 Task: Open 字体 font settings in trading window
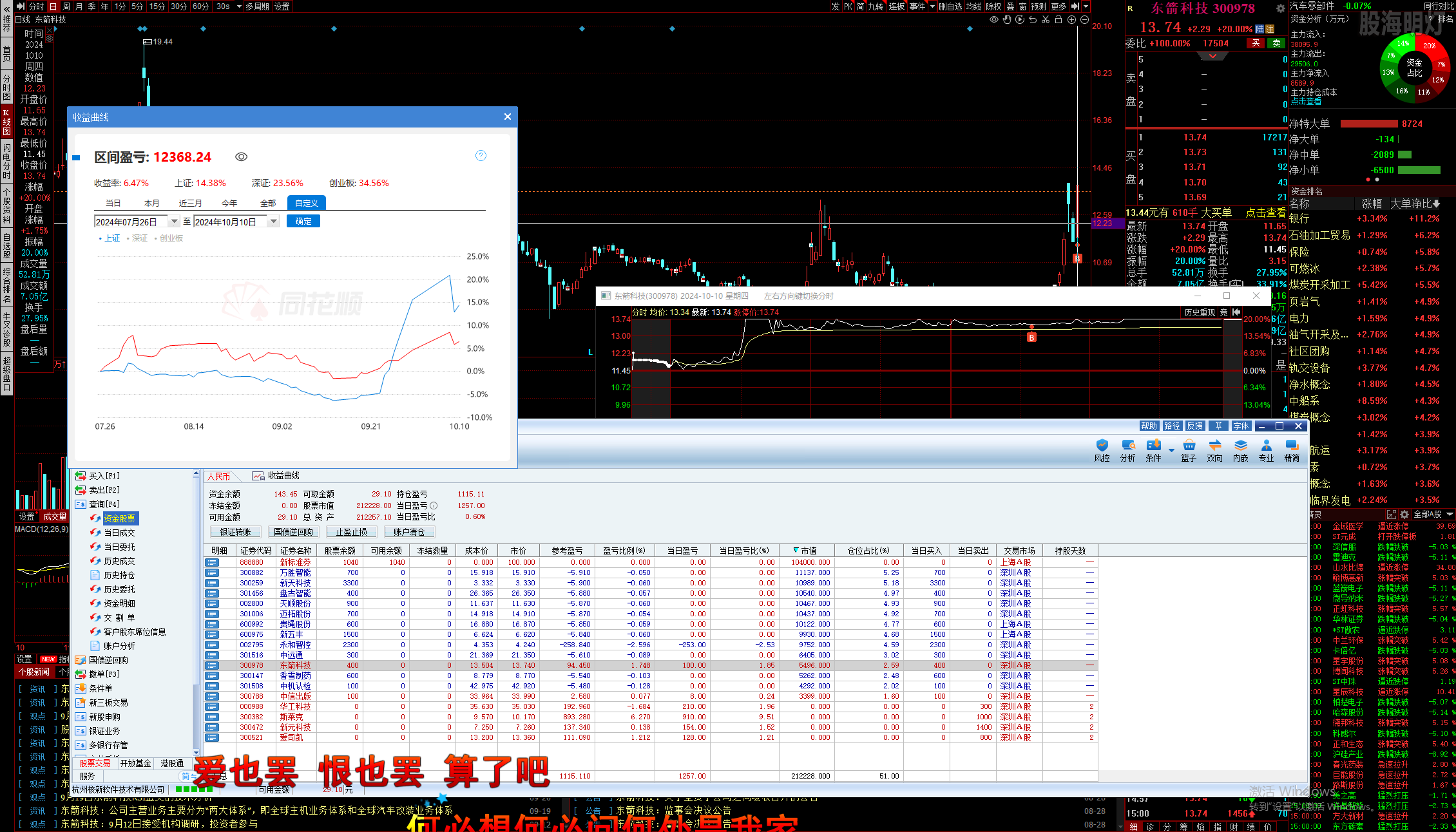(x=1241, y=426)
